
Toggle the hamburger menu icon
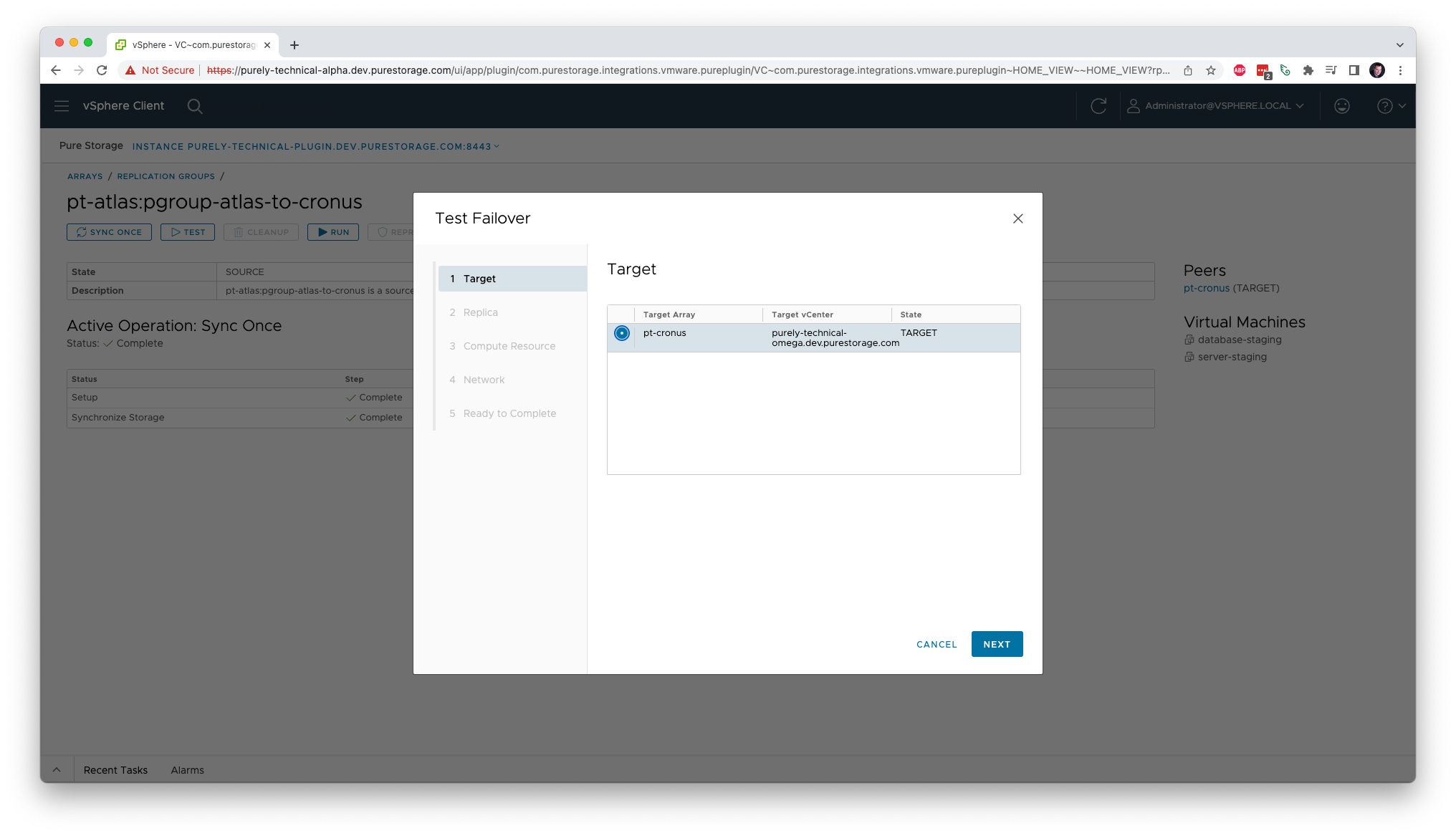click(61, 105)
